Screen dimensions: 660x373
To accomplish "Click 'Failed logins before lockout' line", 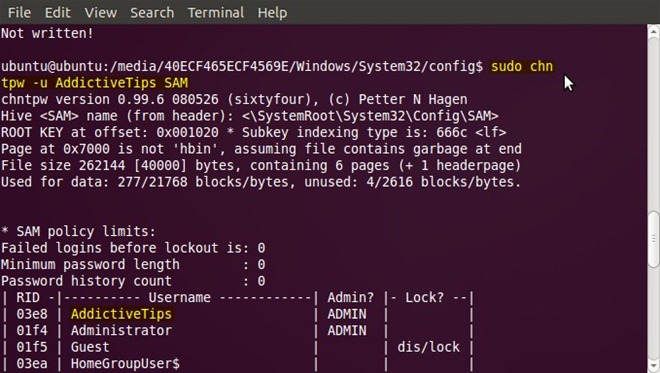I will pos(133,248).
